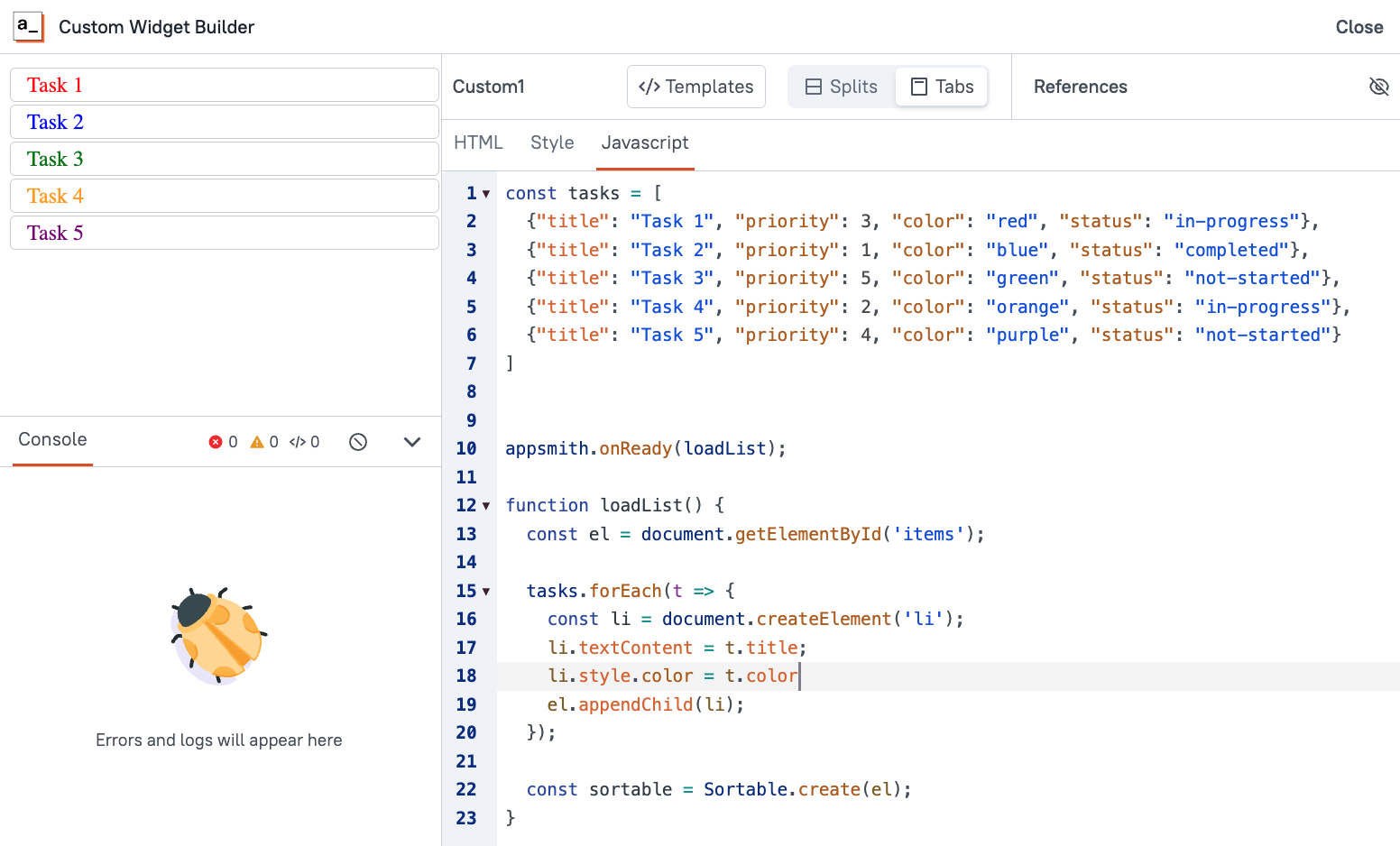Collapse the loadList function fold on line 12
Image resolution: width=1400 pixels, height=846 pixels.
tap(486, 505)
